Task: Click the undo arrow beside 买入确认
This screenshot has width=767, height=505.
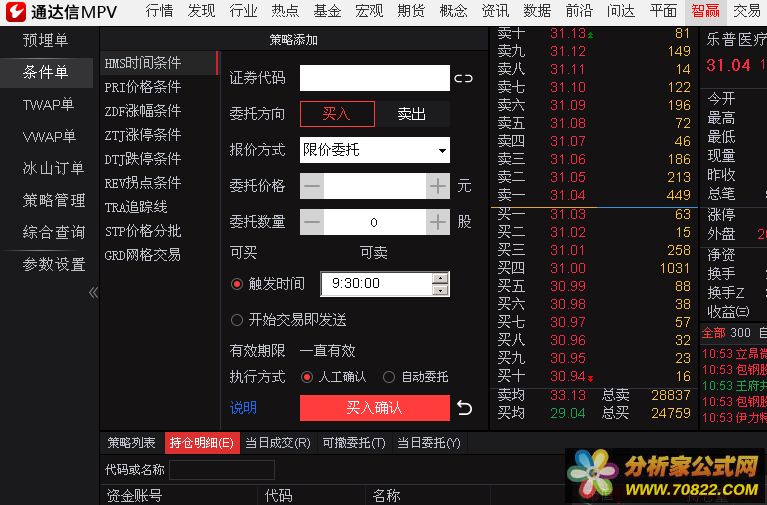Action: click(464, 408)
